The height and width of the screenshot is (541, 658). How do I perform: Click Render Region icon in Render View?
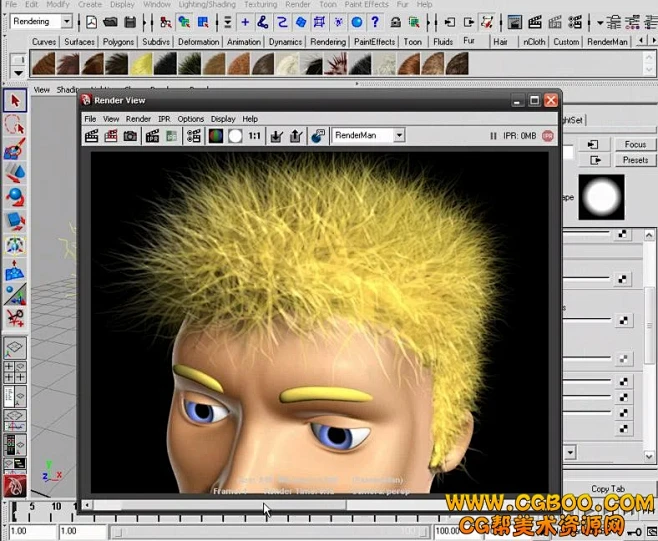[x=111, y=136]
